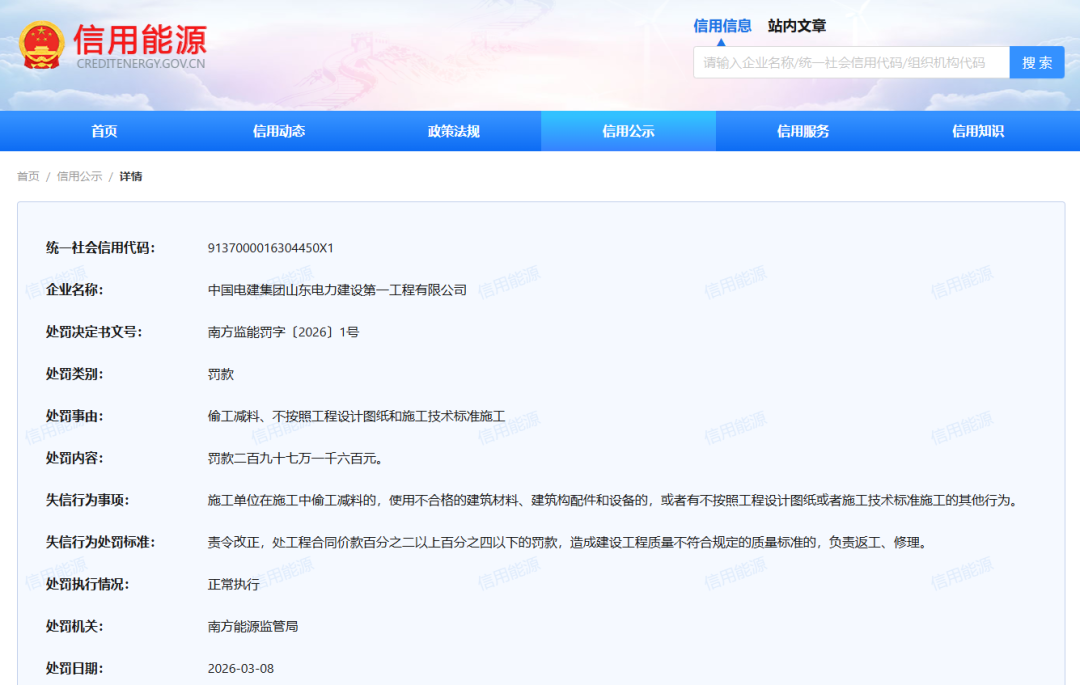
Task: Switch to the 站内文章 tab
Action: tap(796, 25)
